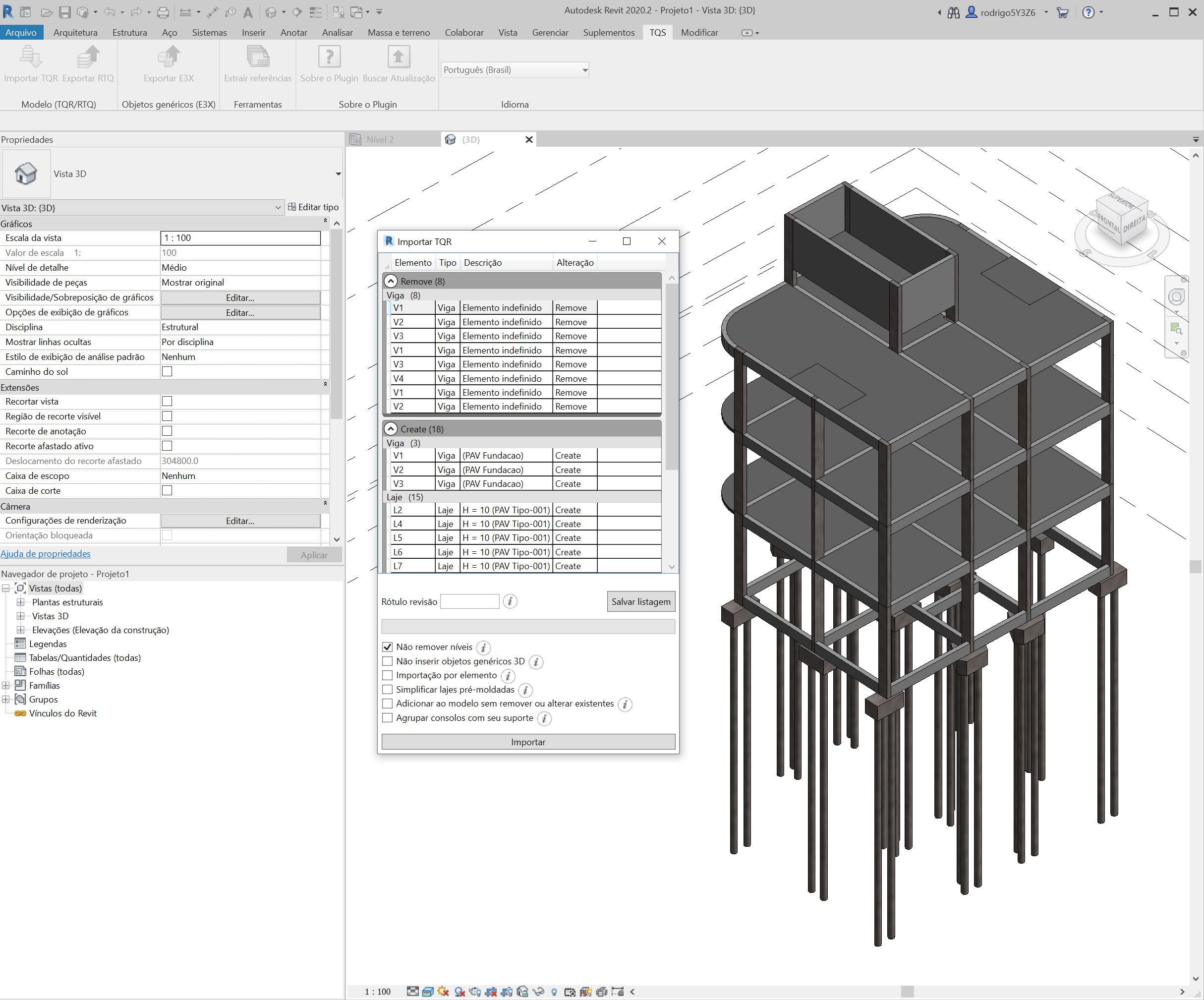Click the print icon in quick access toolbar
Screen dimensions: 1204x1000
click(164, 12)
